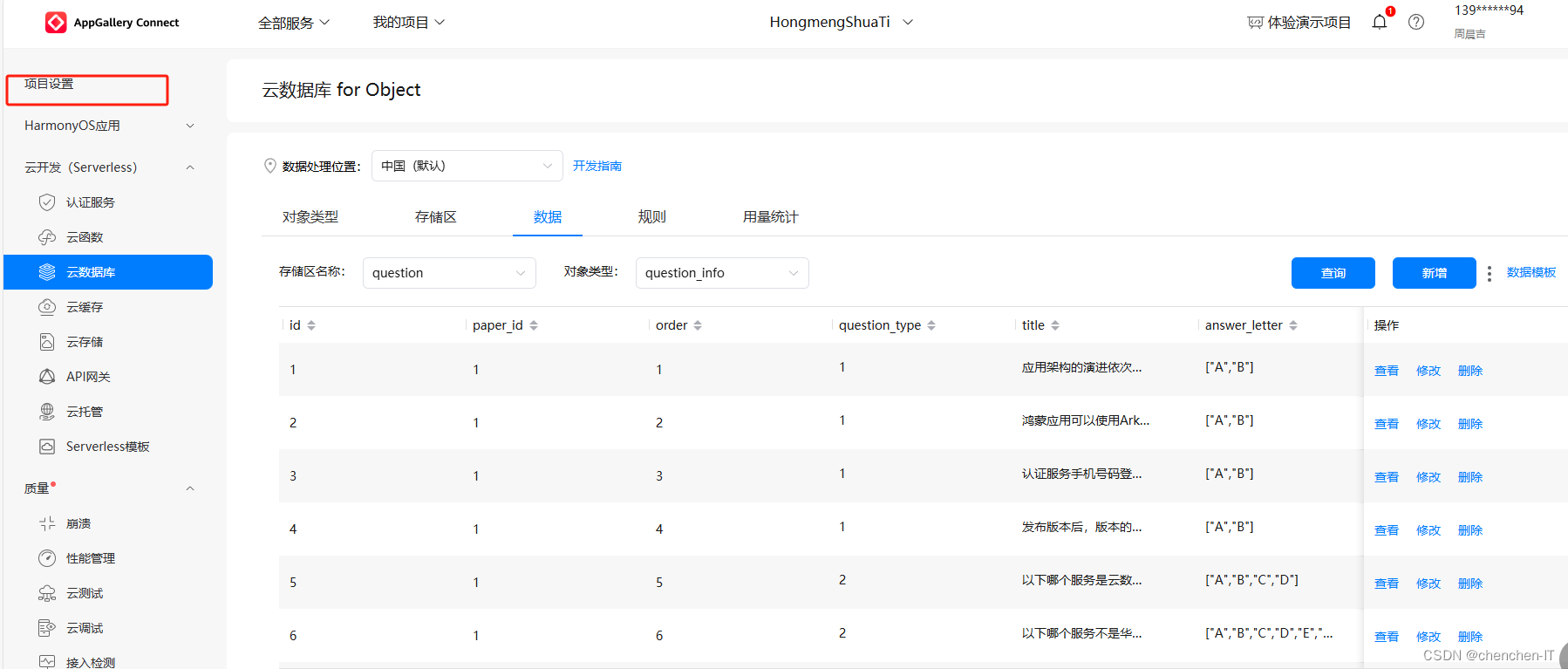The image size is (1568, 669).
Task: Sort by title column arrows
Action: 1055,325
